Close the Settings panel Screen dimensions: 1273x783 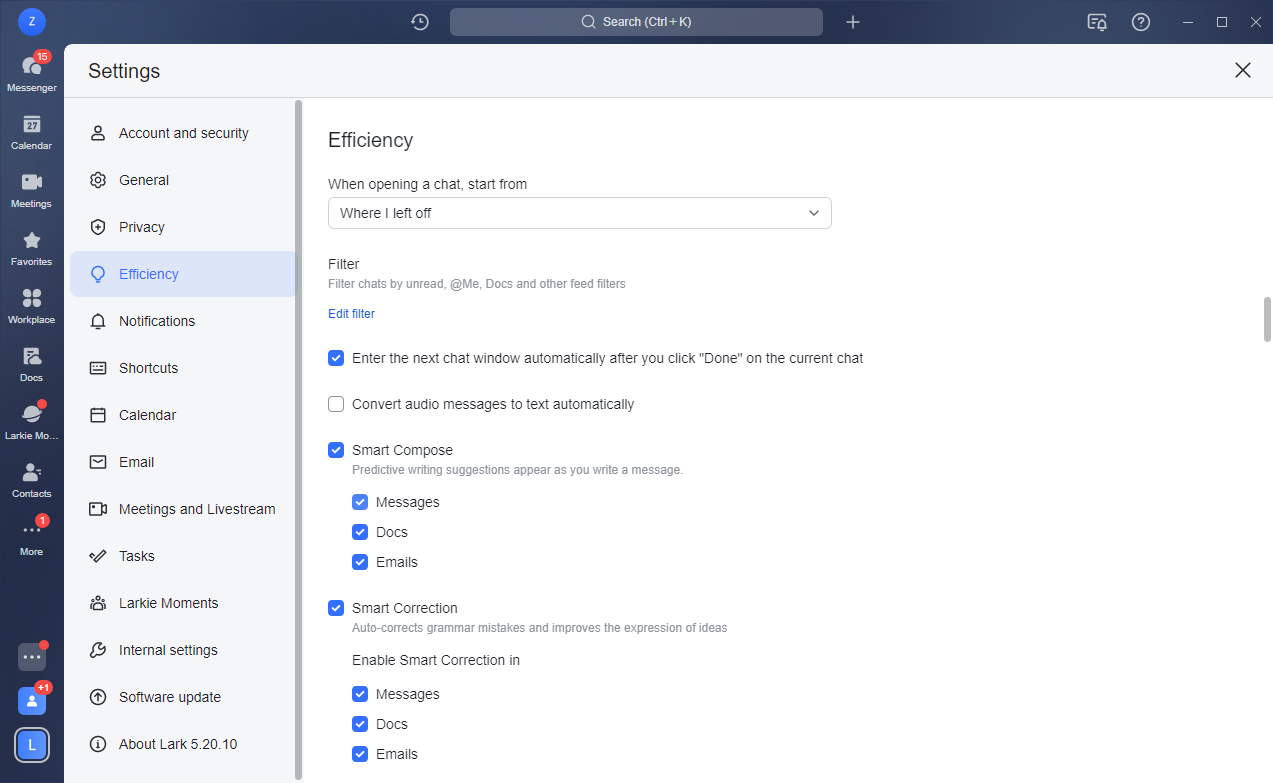pos(1242,70)
